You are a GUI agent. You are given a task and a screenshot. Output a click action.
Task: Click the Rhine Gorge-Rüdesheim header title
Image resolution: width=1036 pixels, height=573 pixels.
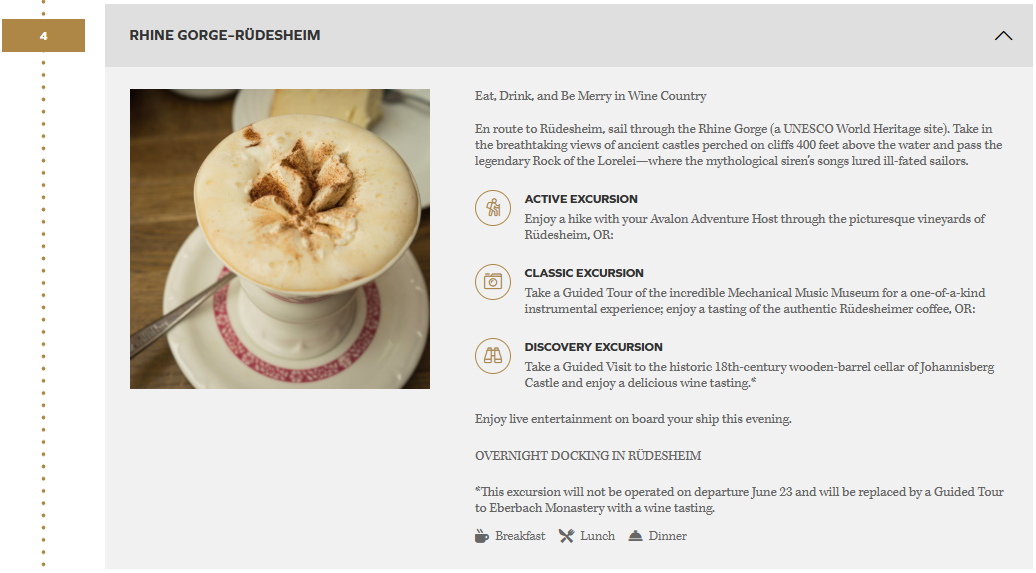coord(225,36)
